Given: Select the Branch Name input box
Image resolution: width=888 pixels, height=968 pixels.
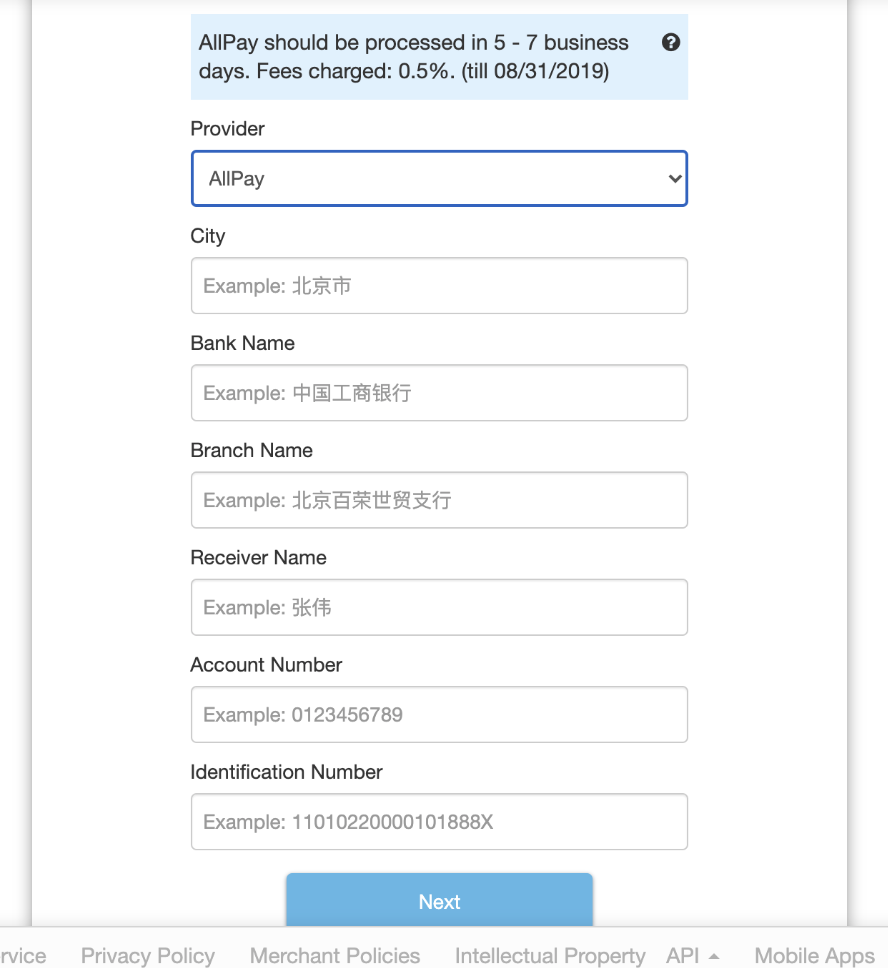Looking at the screenshot, I should tap(439, 500).
